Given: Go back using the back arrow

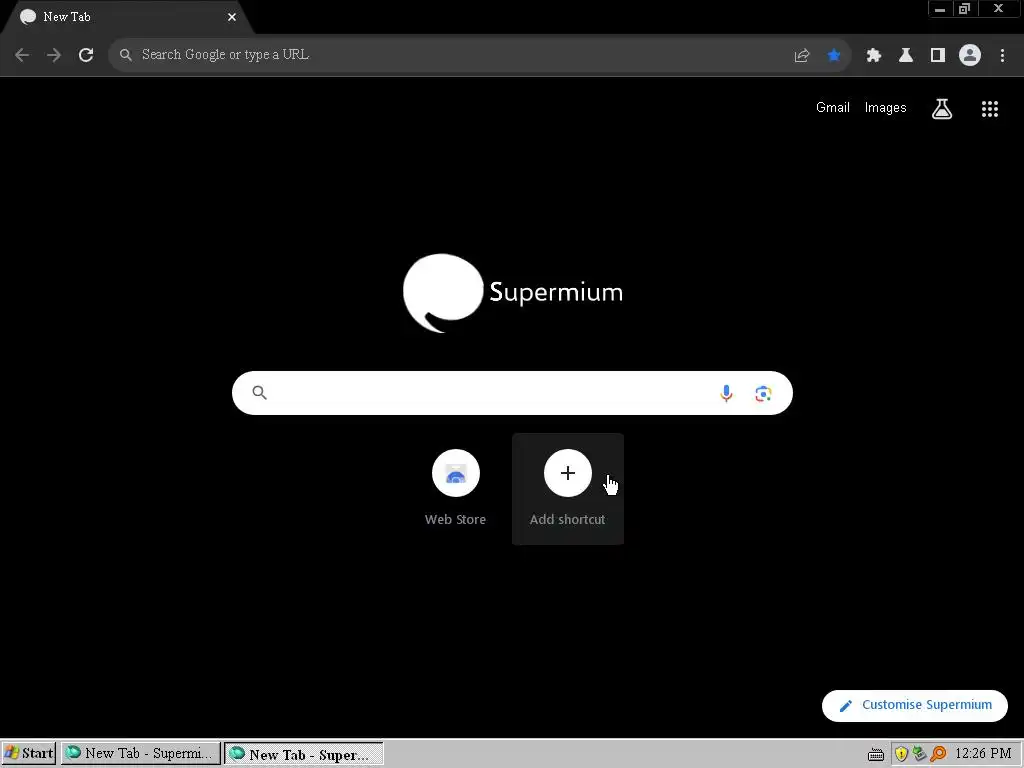Looking at the screenshot, I should 22,55.
